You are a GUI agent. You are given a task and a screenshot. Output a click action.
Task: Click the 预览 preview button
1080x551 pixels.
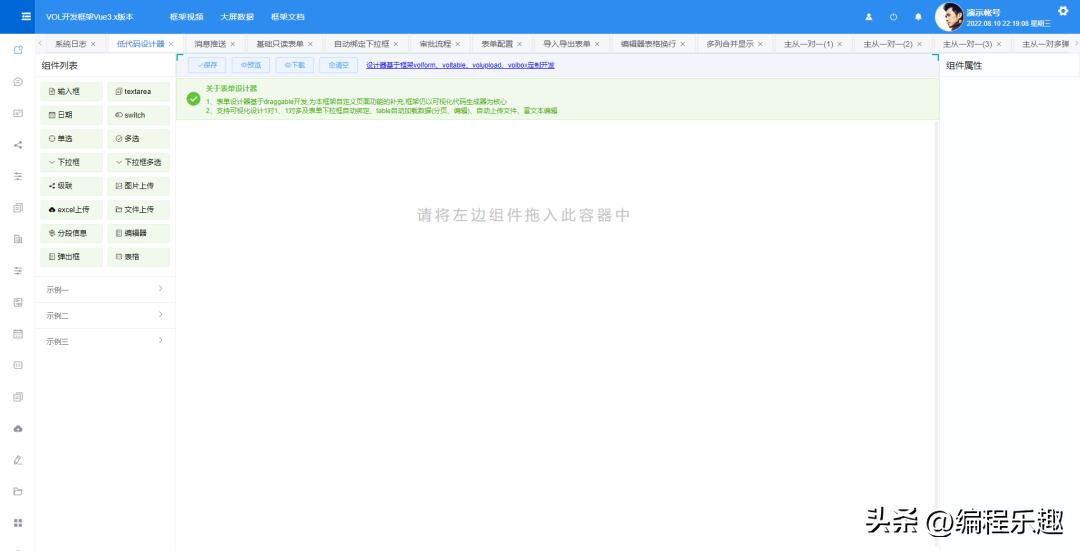[x=251, y=65]
